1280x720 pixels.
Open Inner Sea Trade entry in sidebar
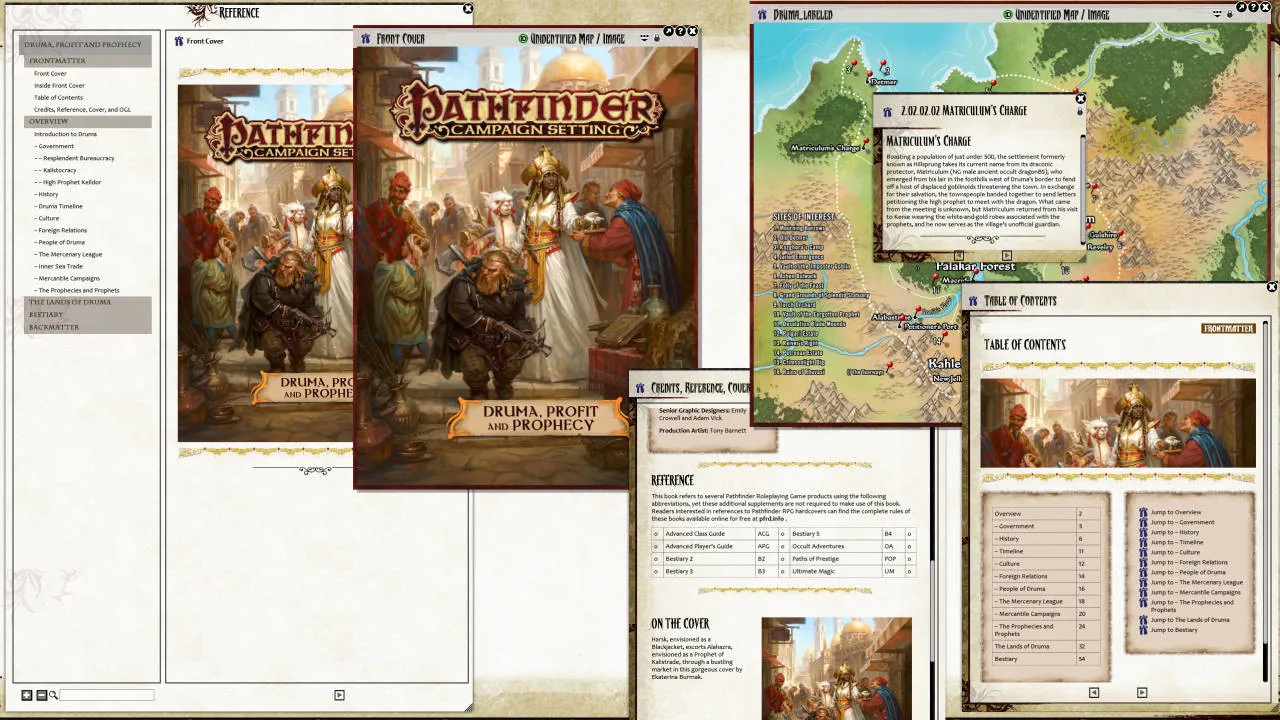58,266
